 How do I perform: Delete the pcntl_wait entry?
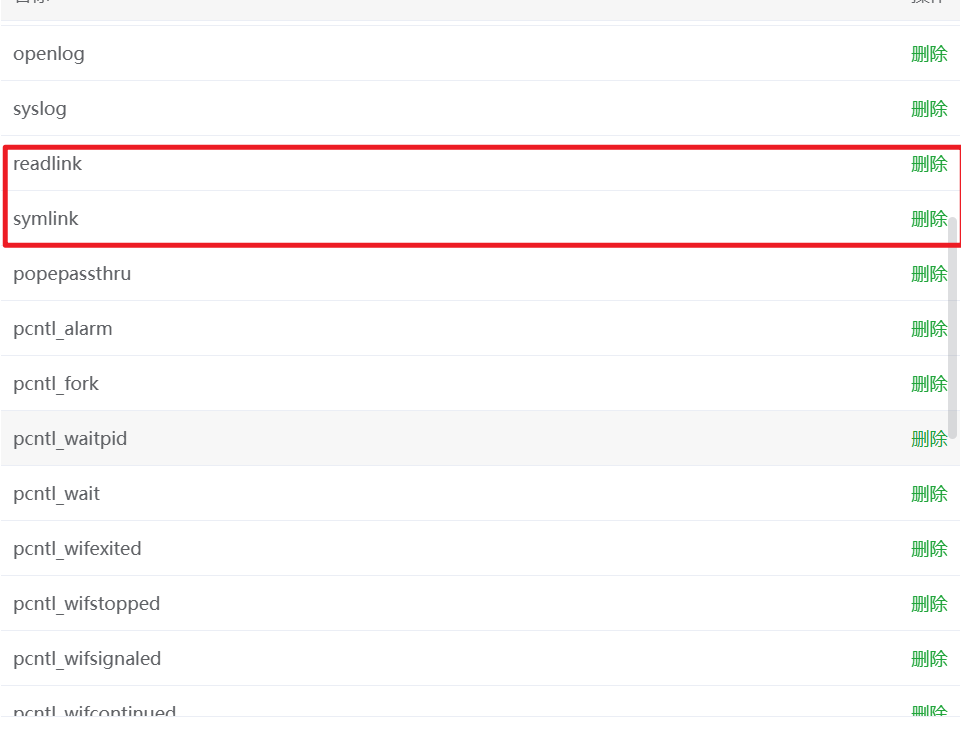tap(929, 494)
